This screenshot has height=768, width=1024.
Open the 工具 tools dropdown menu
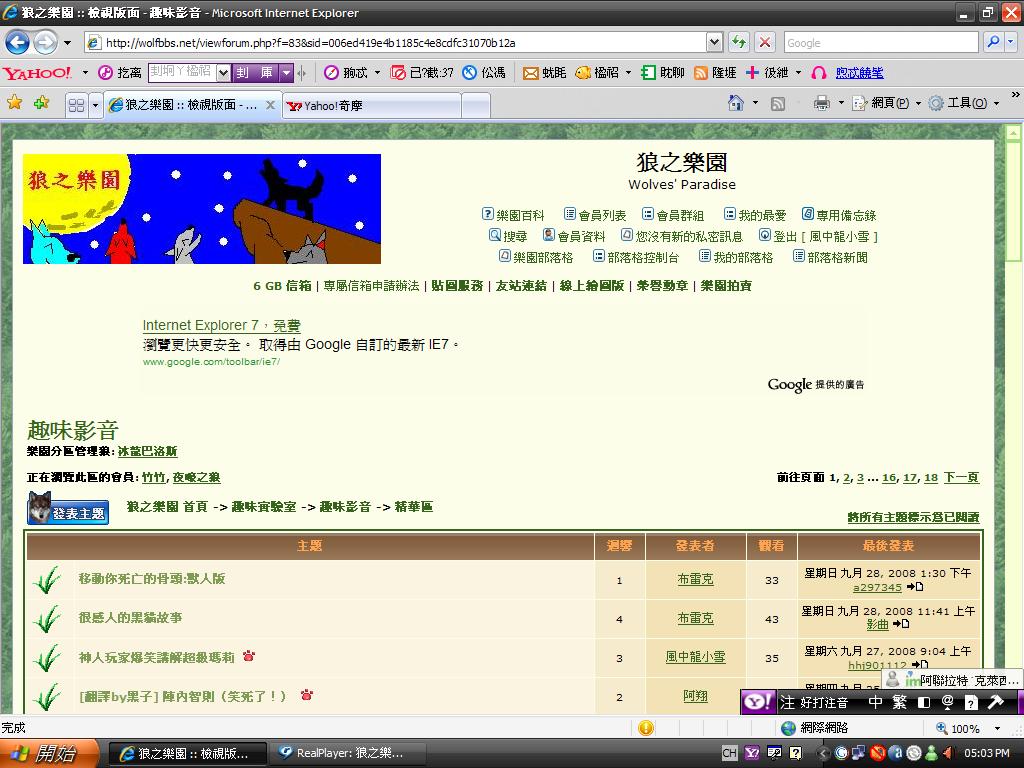pyautogui.click(x=965, y=103)
